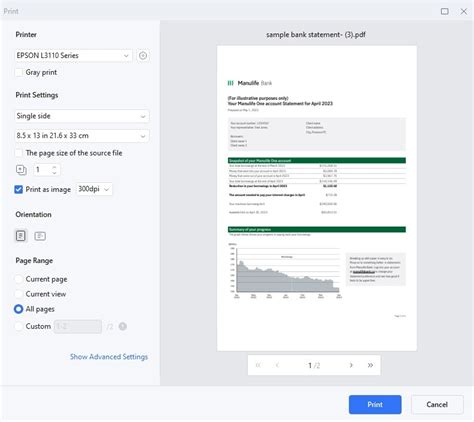This screenshot has width=474, height=422.
Task: Increase number of copies stepper
Action: [54, 167]
